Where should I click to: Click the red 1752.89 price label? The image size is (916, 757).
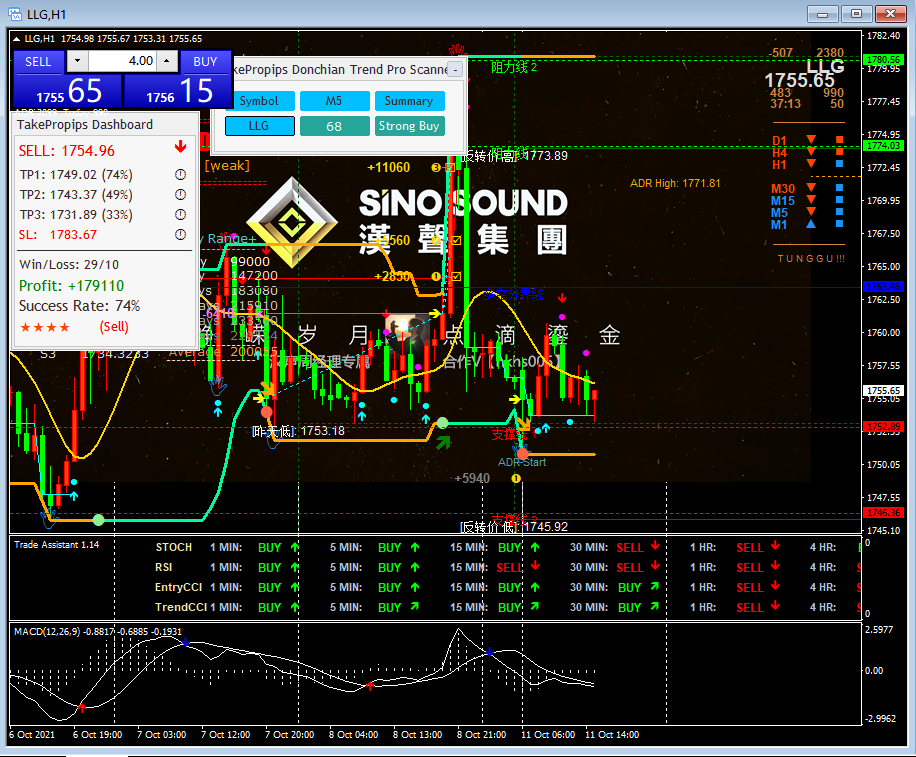pyautogui.click(x=883, y=426)
